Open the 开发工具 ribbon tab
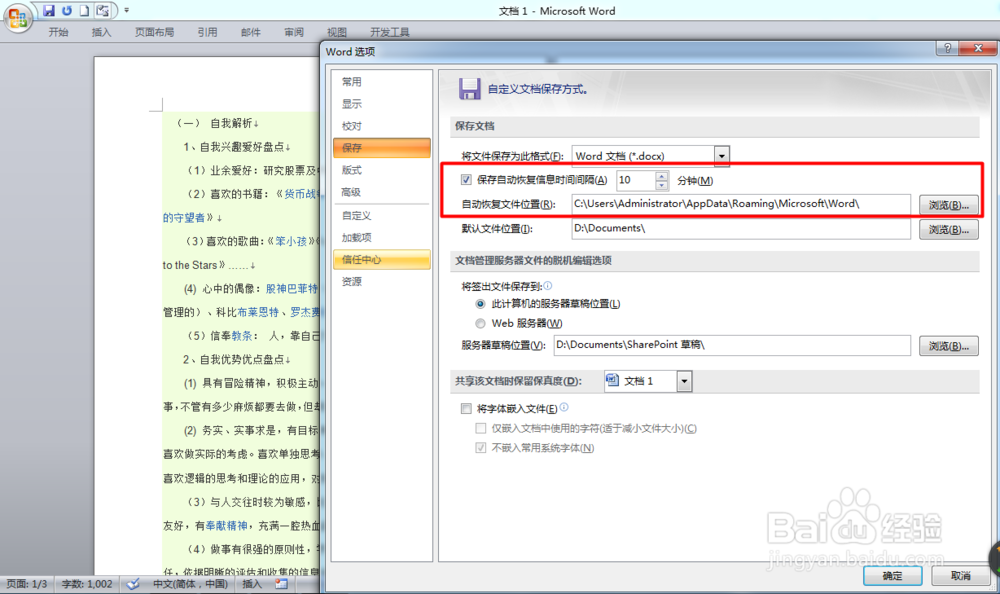The height and width of the screenshot is (594, 1000). (x=390, y=32)
